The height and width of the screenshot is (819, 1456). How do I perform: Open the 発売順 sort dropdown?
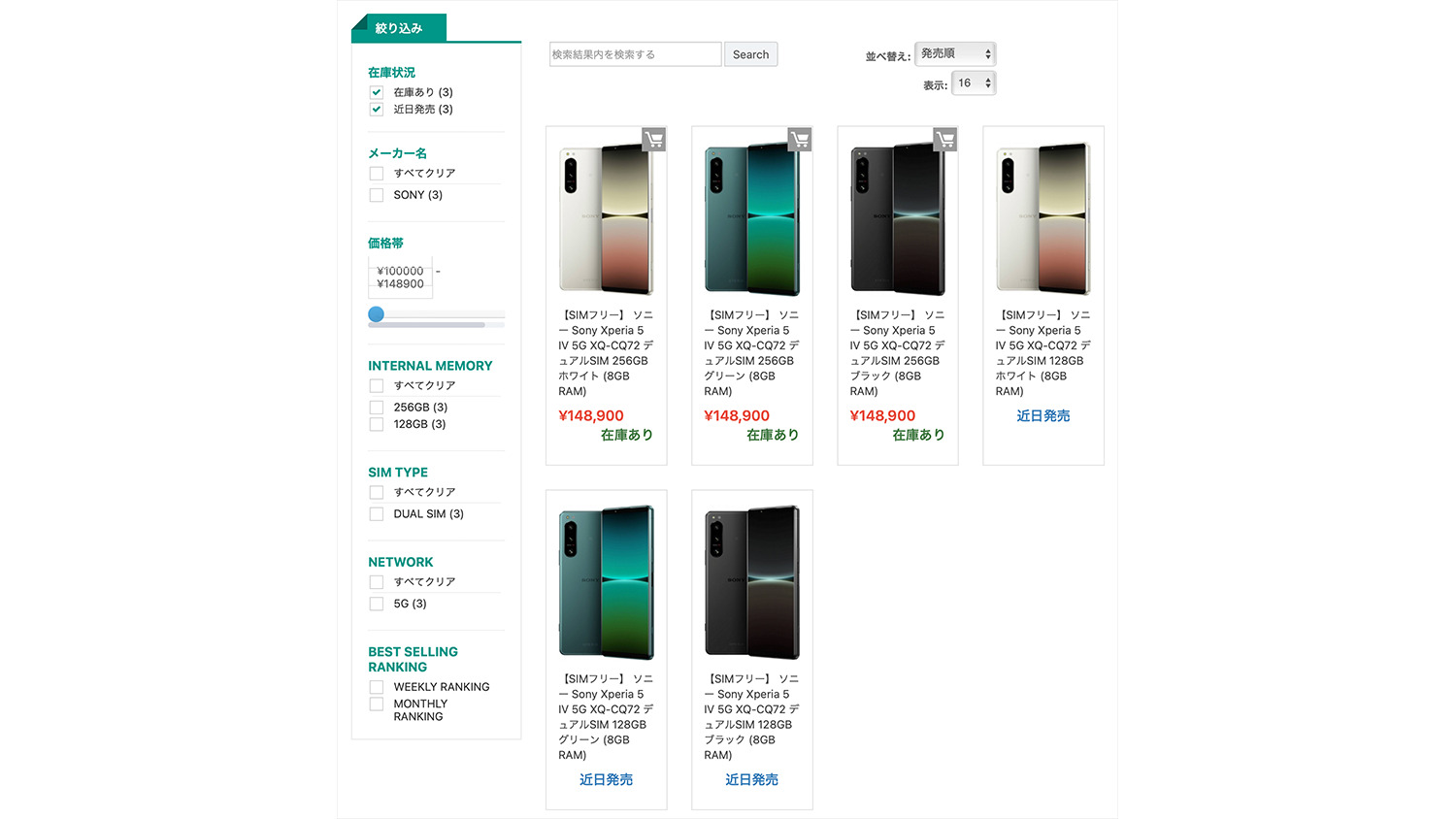(x=955, y=54)
